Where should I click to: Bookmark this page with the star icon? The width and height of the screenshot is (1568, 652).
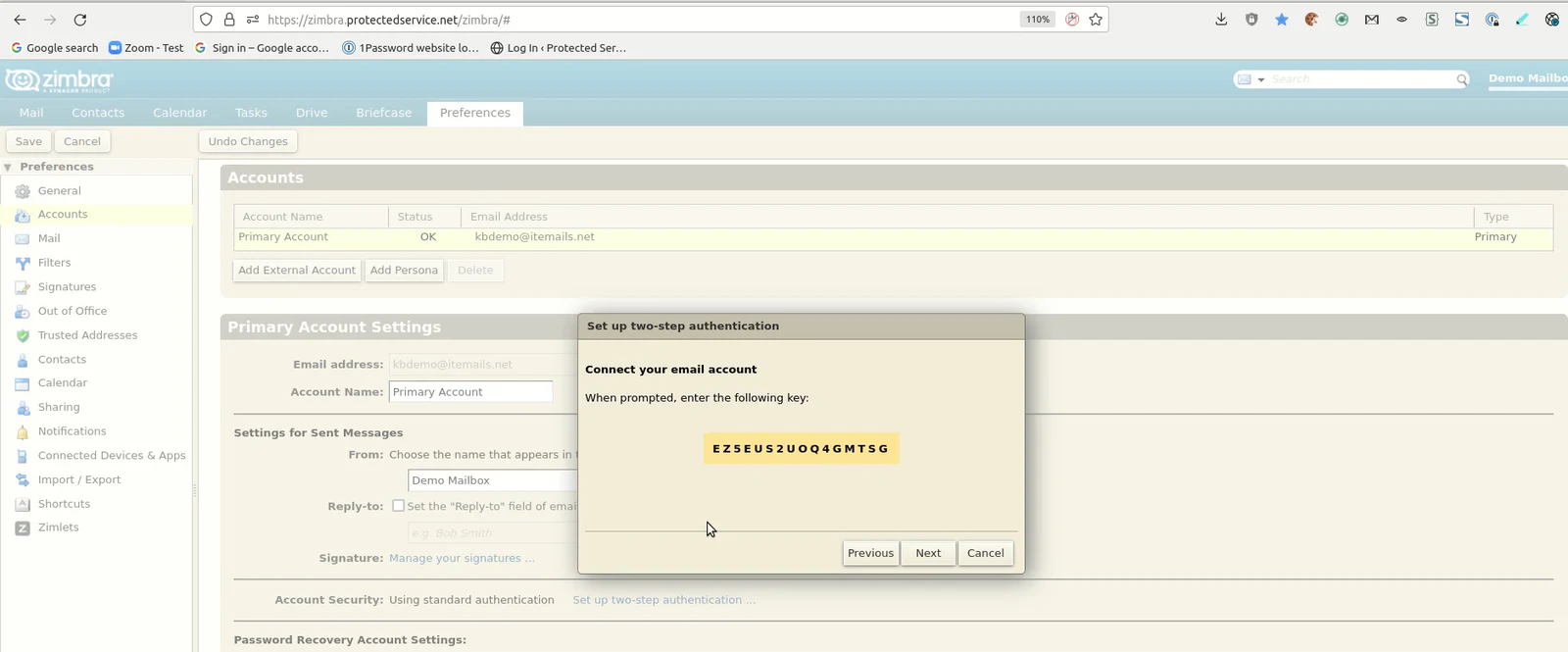coord(1096,20)
